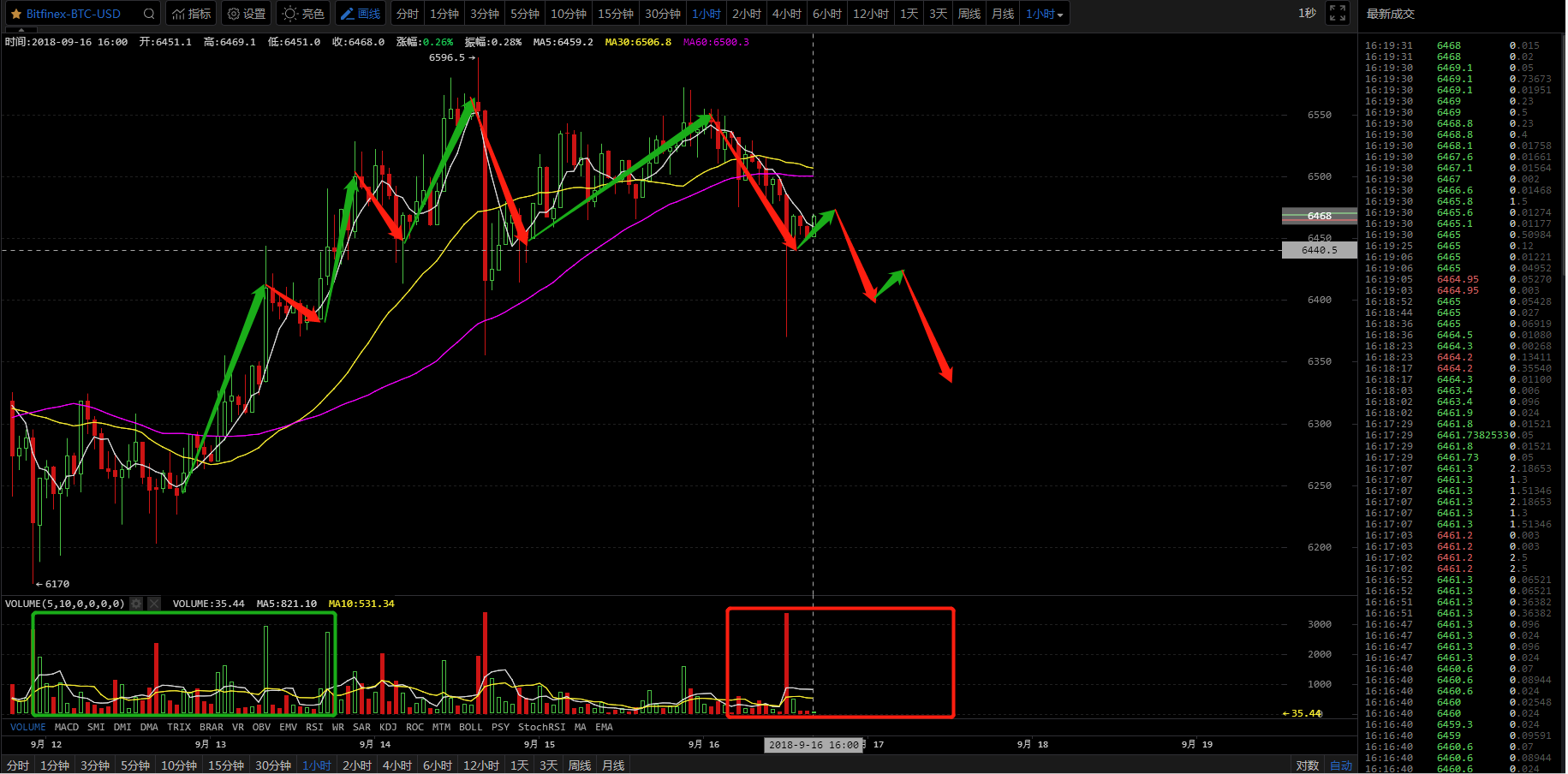This screenshot has height=774, width=1568.
Task: Click the 6440.5 crosshair price label
Action: point(1320,250)
